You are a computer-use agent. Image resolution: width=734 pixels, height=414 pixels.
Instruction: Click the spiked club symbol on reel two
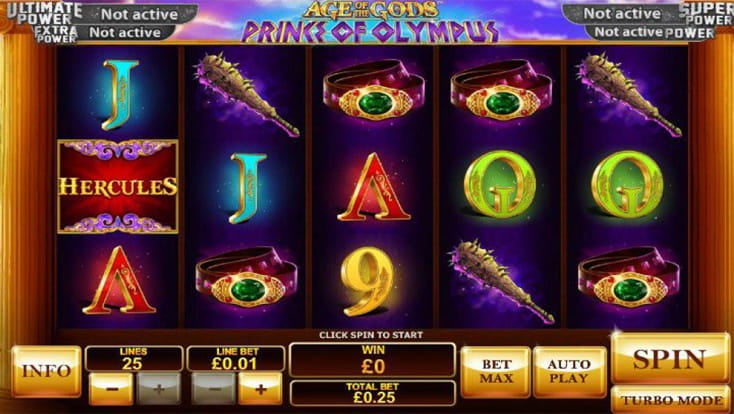(x=245, y=94)
